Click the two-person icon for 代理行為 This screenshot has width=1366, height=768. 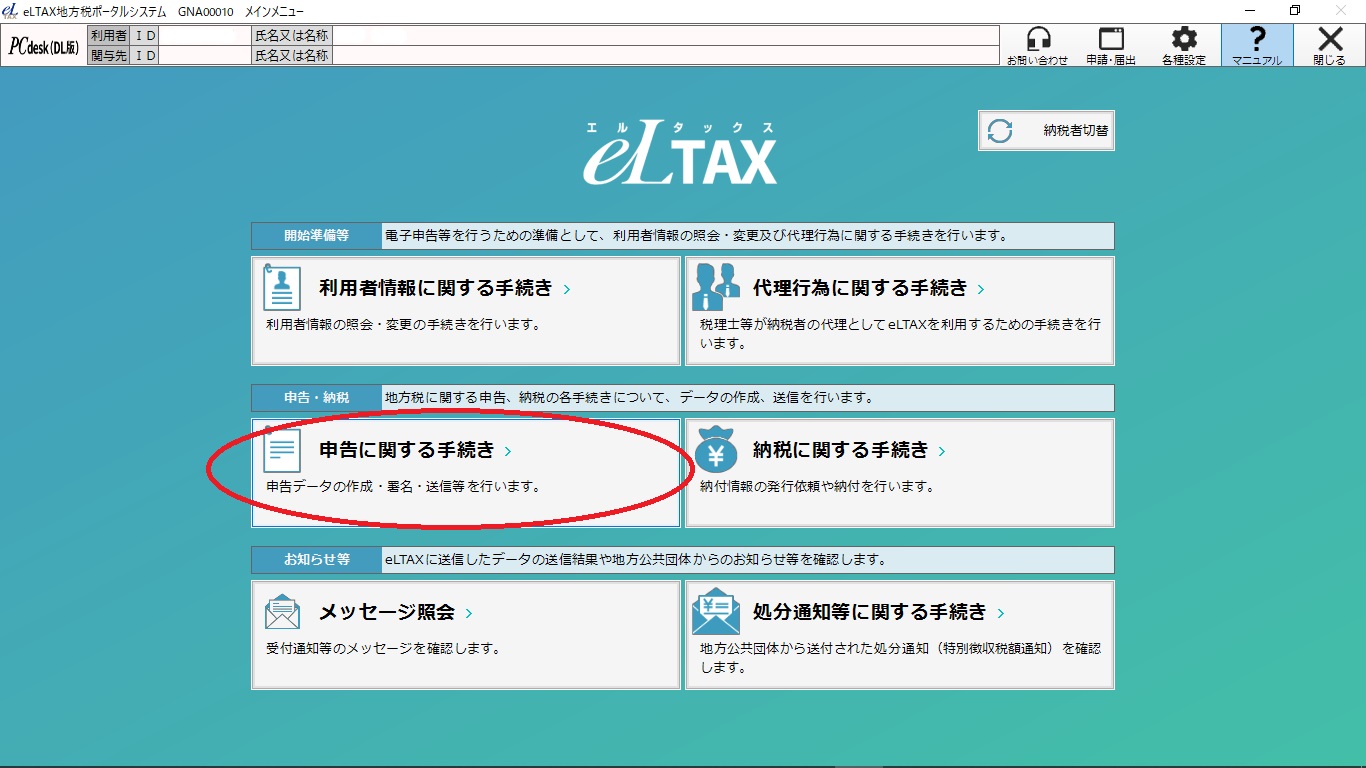[x=716, y=288]
